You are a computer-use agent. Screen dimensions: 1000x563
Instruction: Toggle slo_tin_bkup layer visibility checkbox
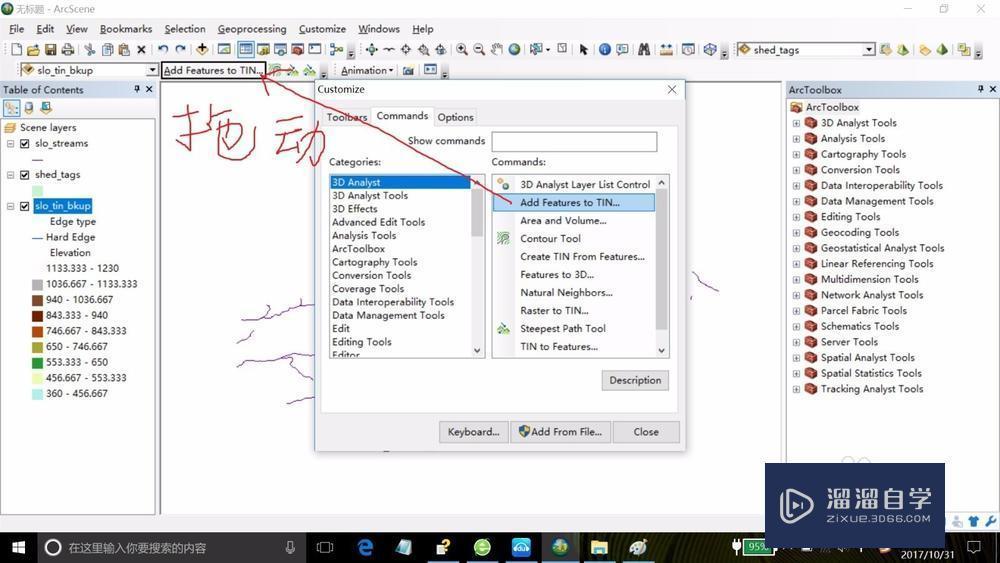pos(25,206)
